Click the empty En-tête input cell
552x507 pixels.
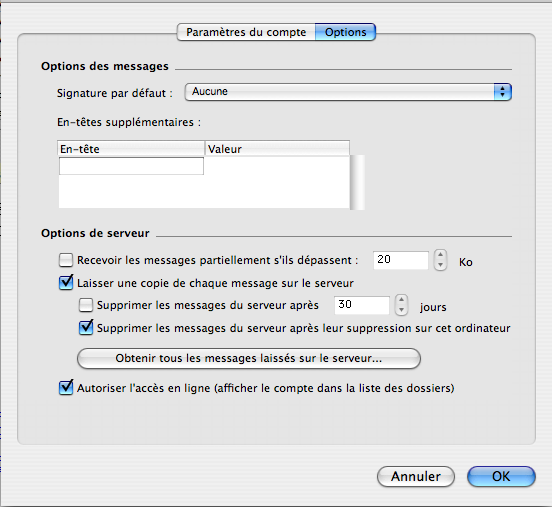[x=131, y=166]
